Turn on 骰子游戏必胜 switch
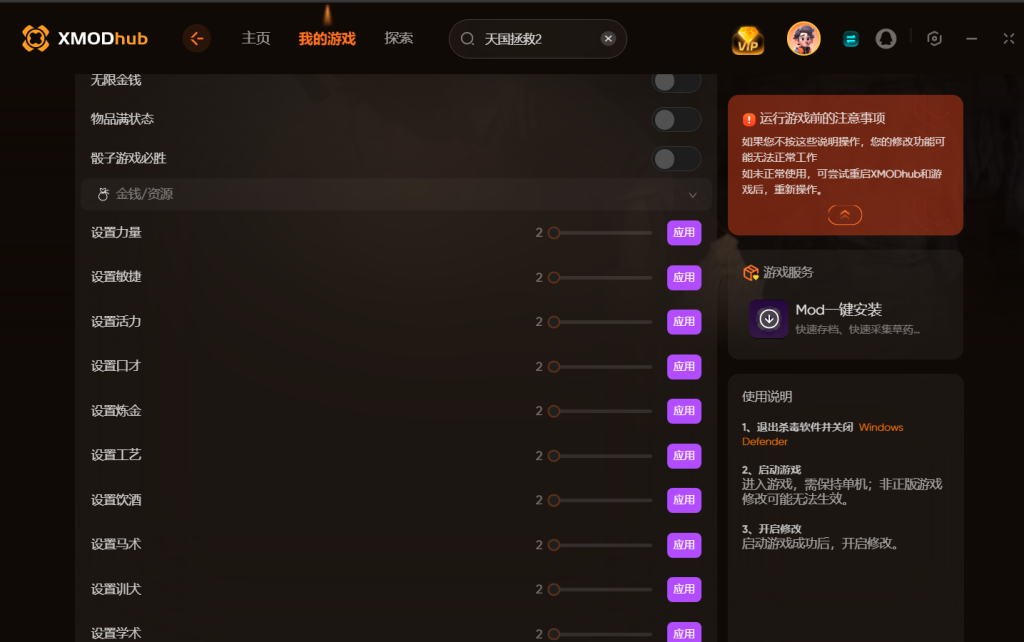Viewport: 1024px width, 642px height. [x=676, y=159]
